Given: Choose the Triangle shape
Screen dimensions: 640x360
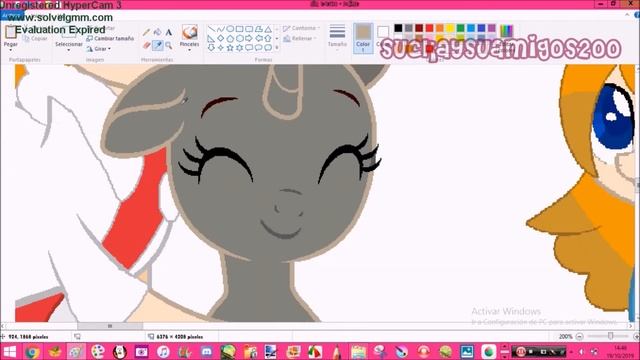Looking at the screenshot, I should point(268,29).
